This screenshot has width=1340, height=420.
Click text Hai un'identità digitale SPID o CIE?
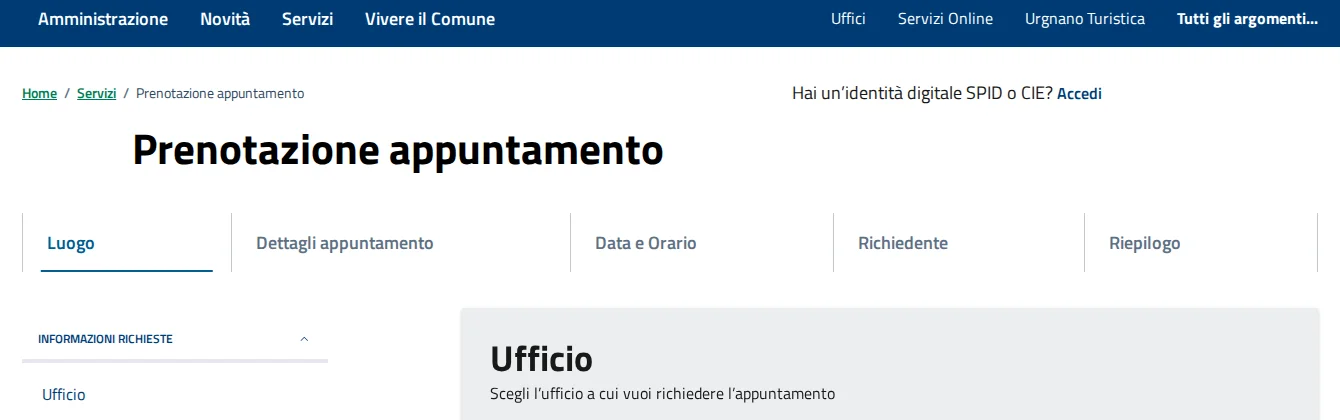click(x=922, y=93)
